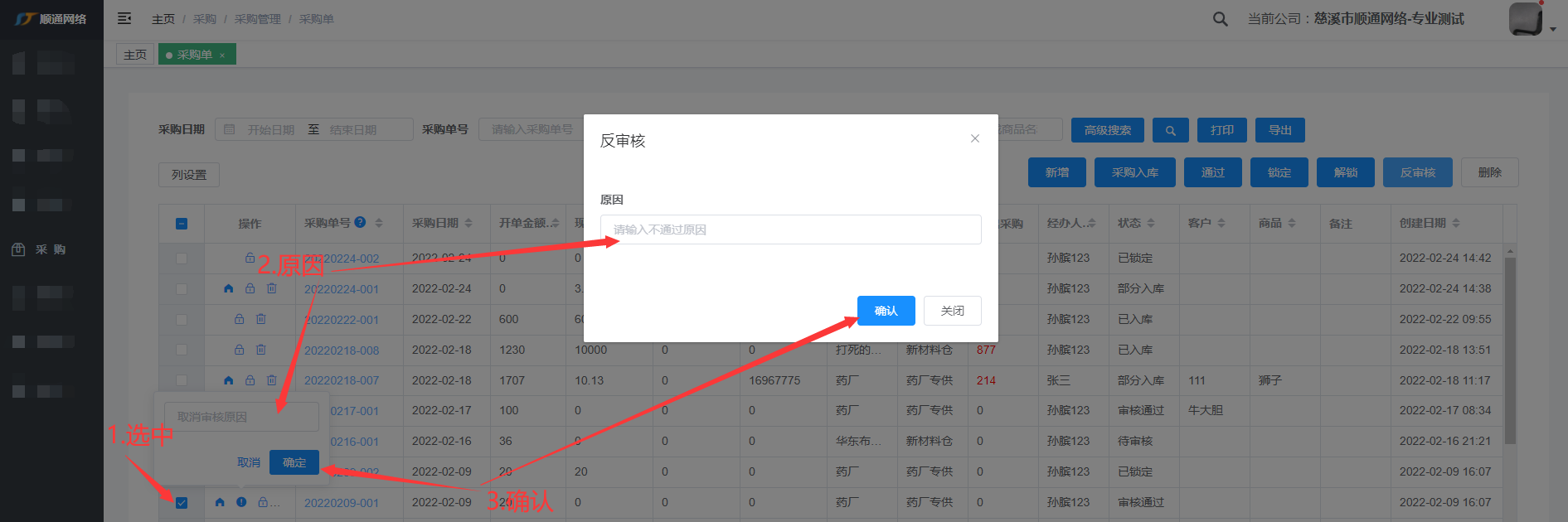
Task: Click the blue search icon button
Action: click(x=1170, y=130)
